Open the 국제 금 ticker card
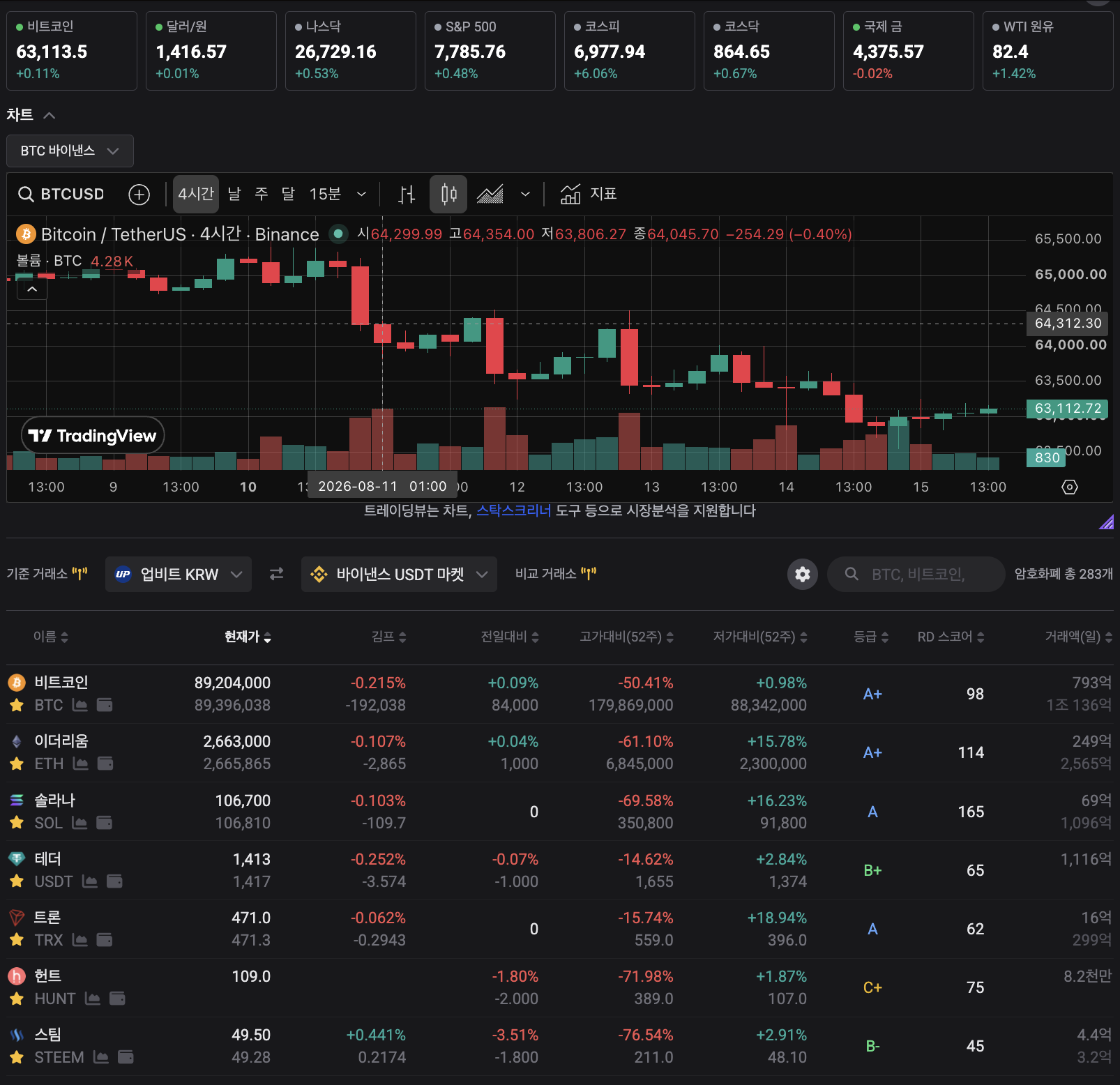1120x1085 pixels. (x=909, y=51)
